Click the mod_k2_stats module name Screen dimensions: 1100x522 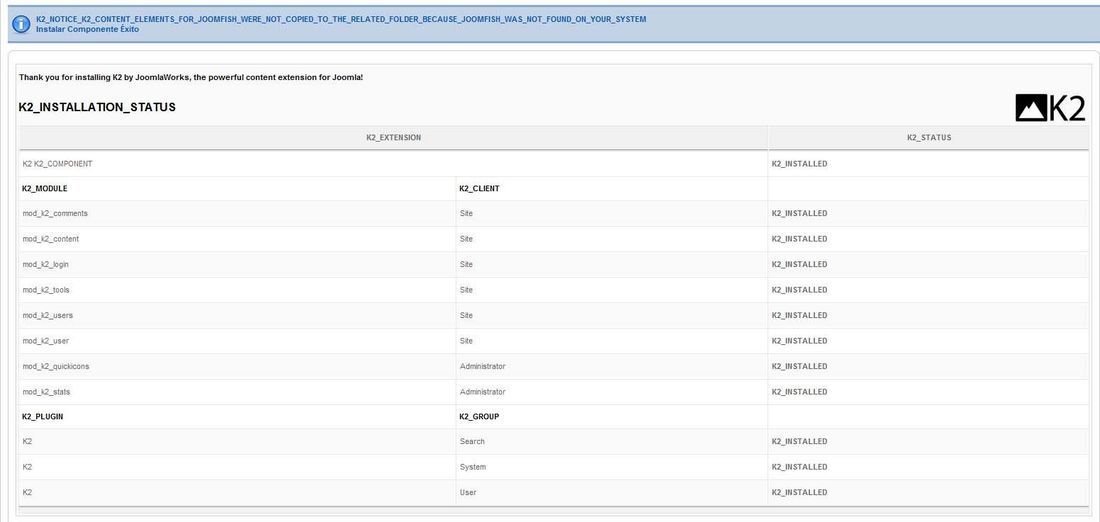click(46, 392)
